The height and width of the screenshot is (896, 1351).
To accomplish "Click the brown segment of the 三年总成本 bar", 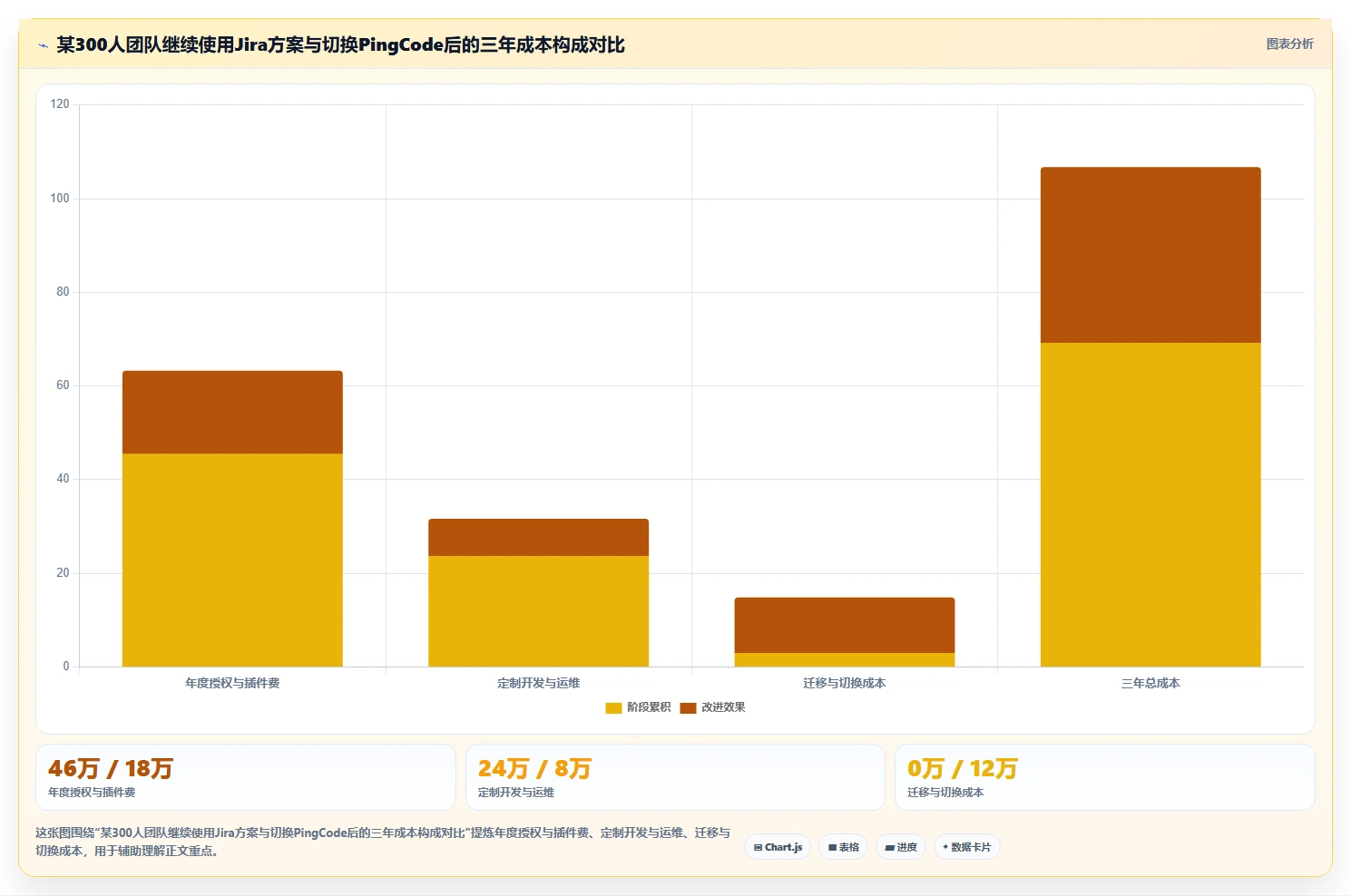I will coord(1150,255).
